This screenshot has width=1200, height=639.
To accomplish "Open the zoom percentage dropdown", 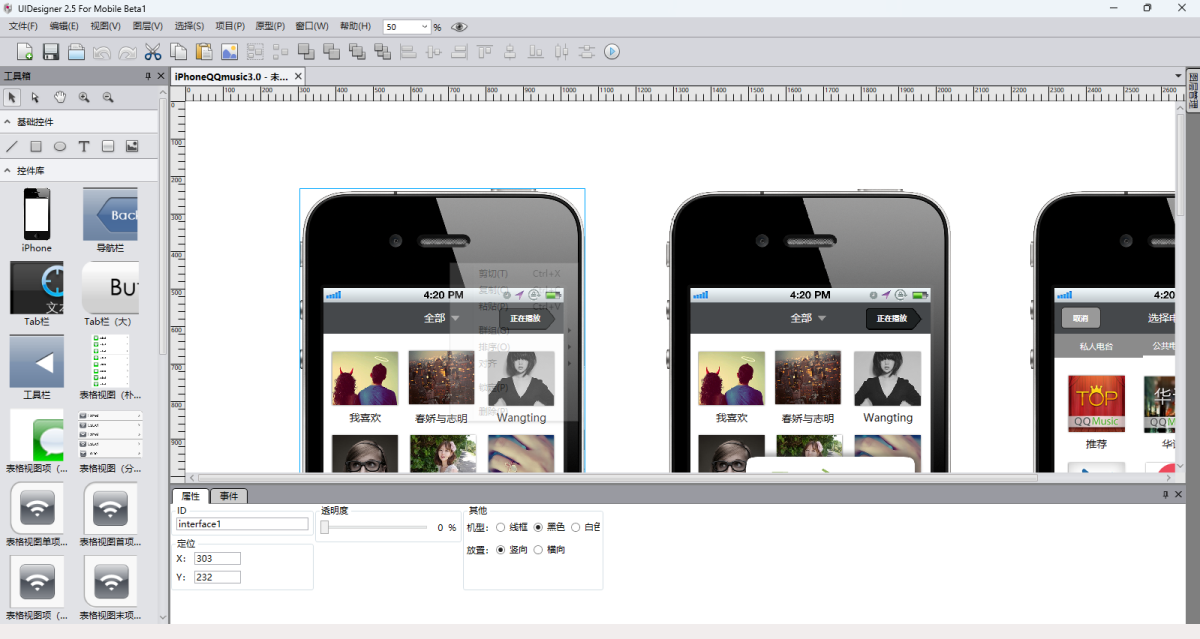I will point(424,27).
